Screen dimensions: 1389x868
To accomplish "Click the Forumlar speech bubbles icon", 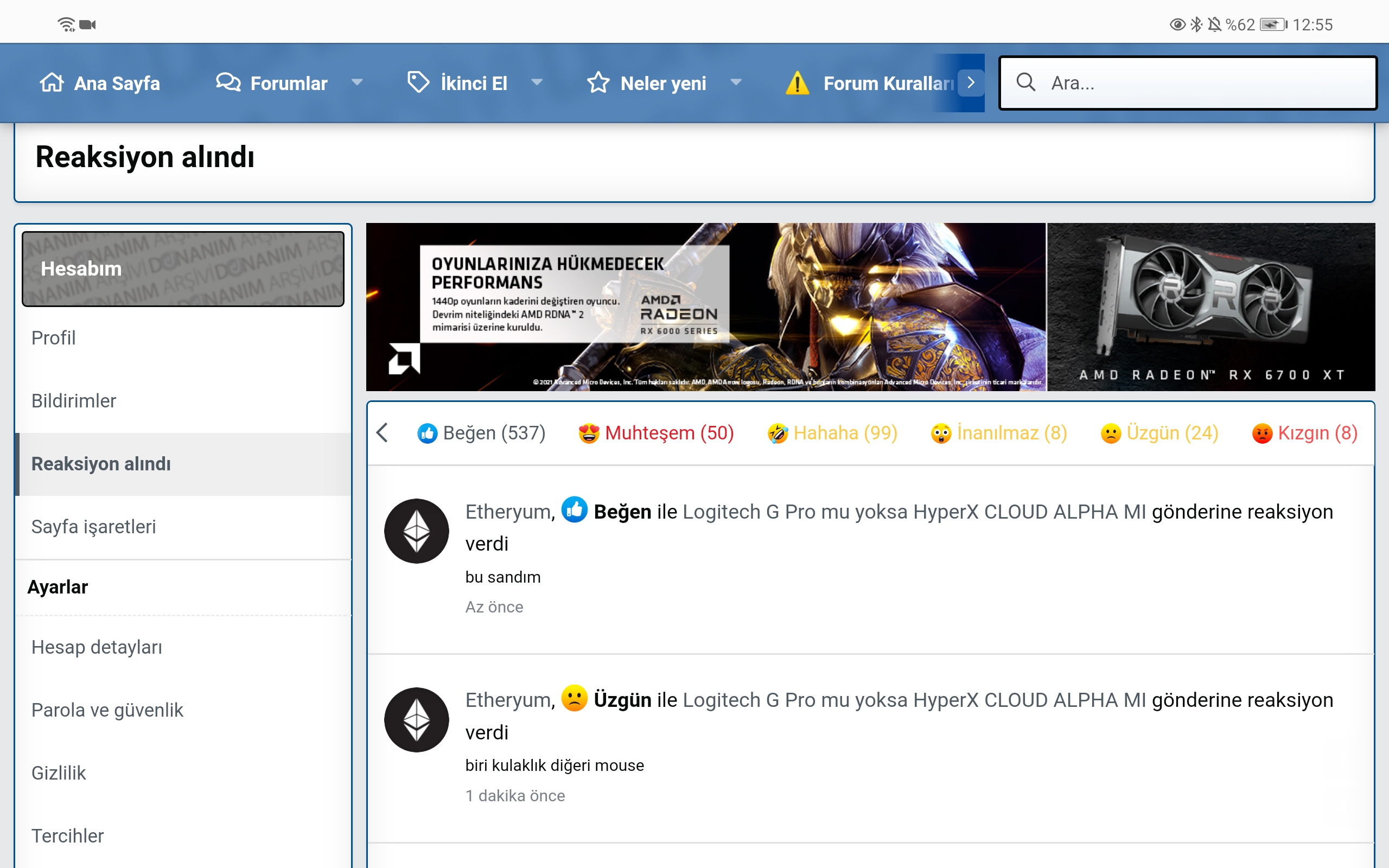I will click(228, 82).
